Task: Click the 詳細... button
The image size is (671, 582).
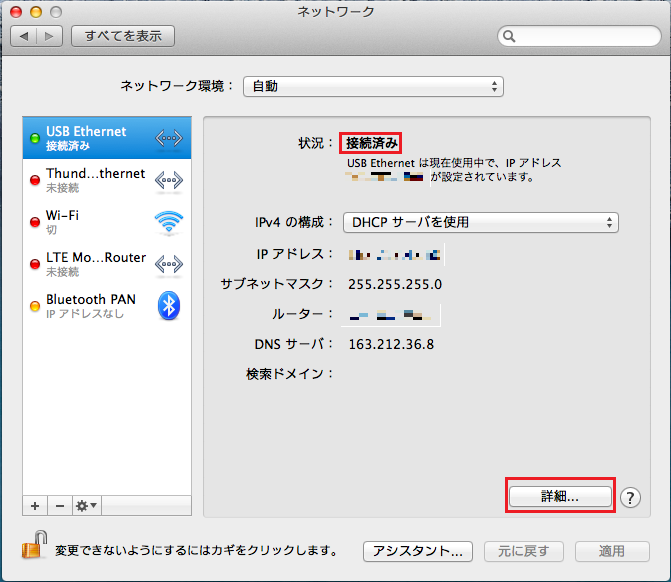Action: [558, 495]
